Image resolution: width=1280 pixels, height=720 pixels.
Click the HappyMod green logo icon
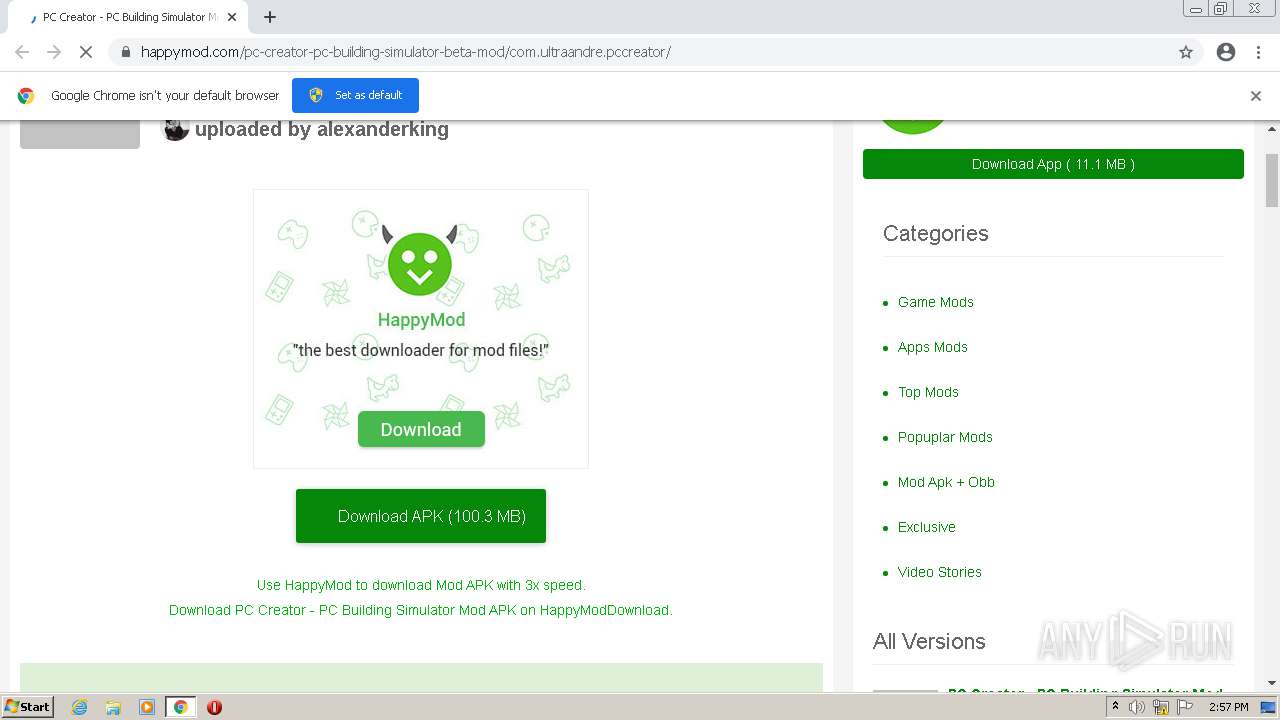coord(420,261)
